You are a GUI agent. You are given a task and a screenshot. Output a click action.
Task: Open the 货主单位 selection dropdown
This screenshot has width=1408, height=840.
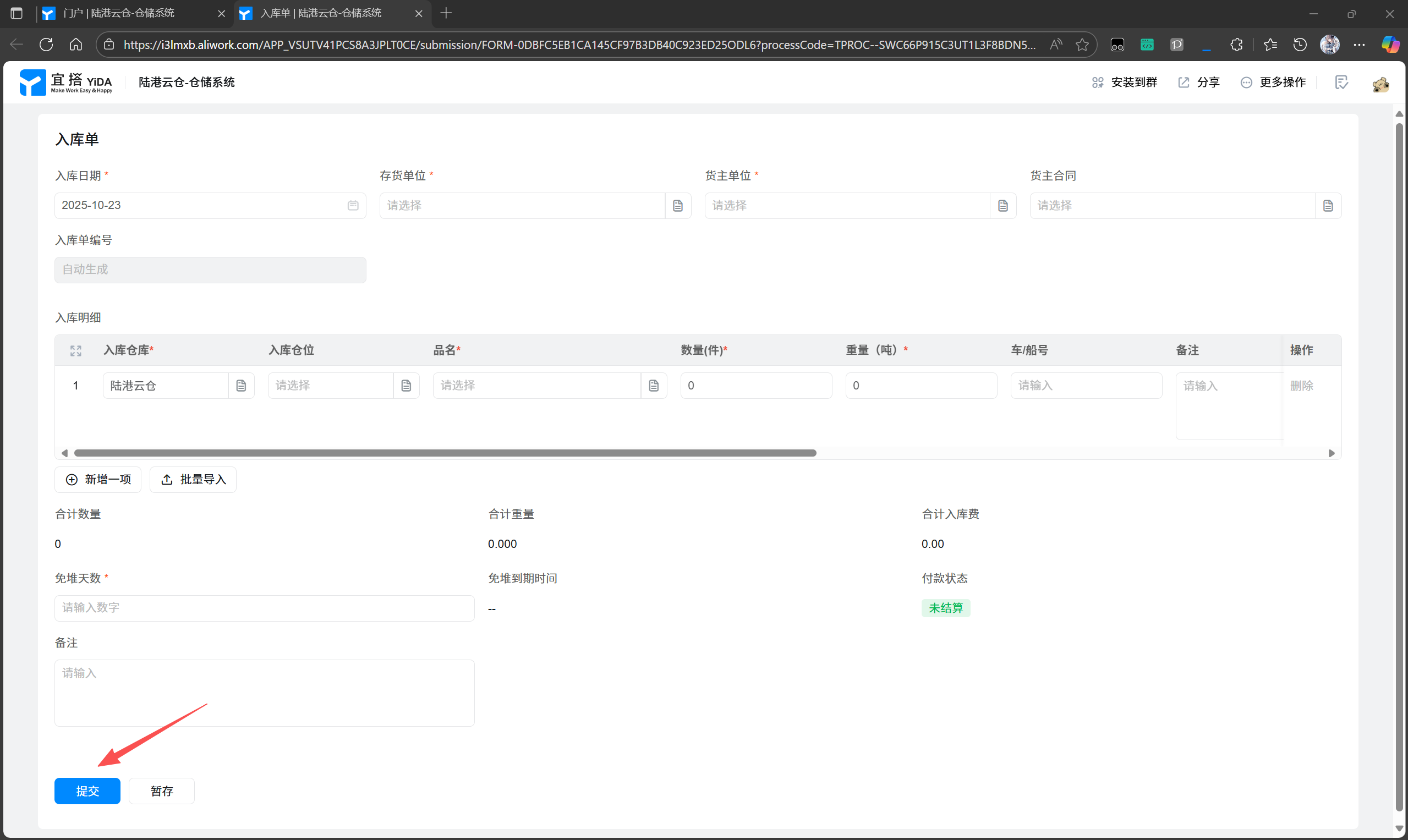(847, 206)
